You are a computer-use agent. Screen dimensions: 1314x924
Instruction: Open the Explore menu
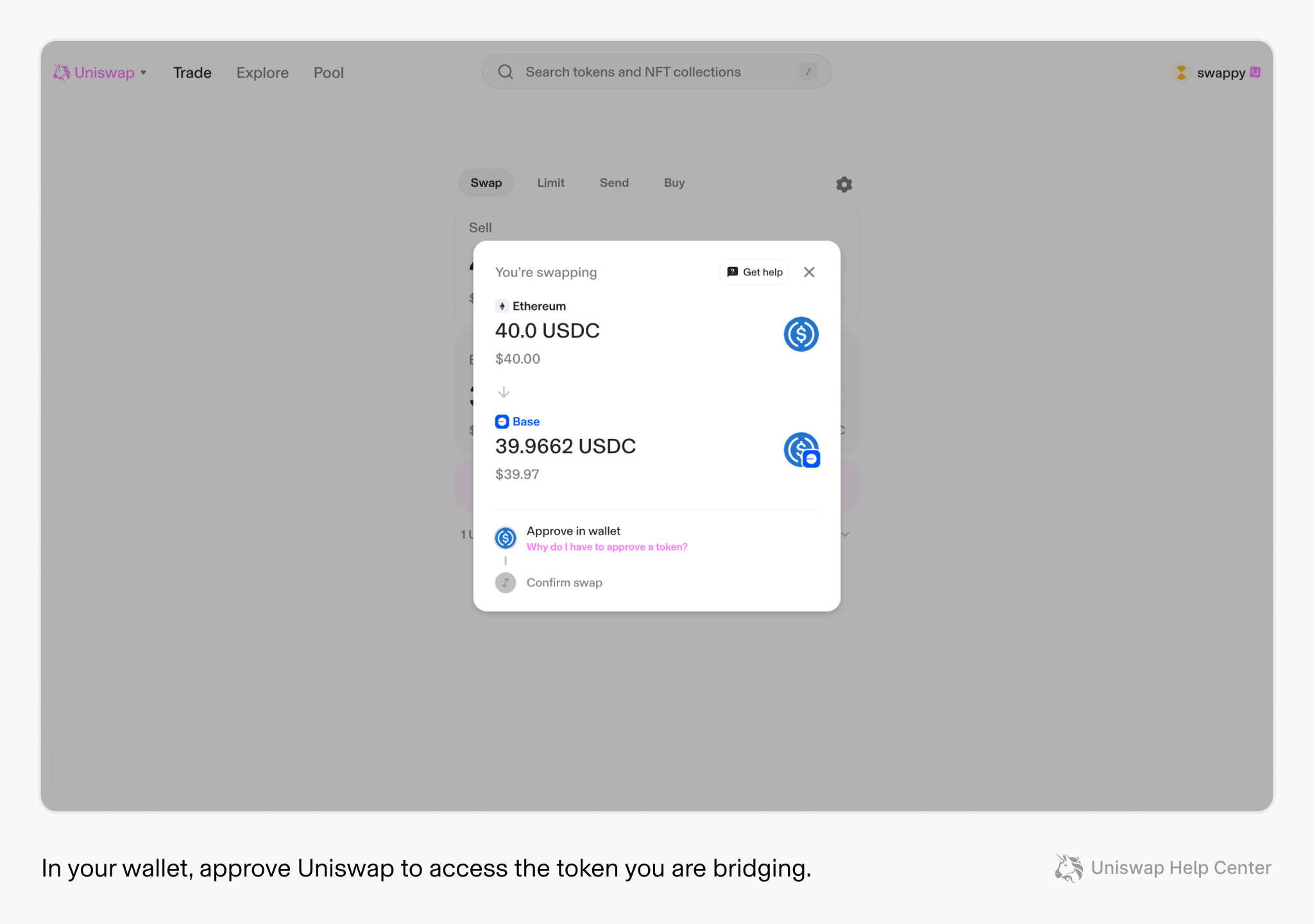pyautogui.click(x=262, y=73)
